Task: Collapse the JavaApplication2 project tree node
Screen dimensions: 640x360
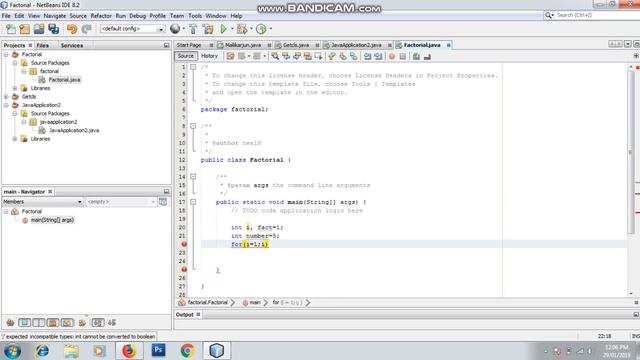Action: coord(6,105)
